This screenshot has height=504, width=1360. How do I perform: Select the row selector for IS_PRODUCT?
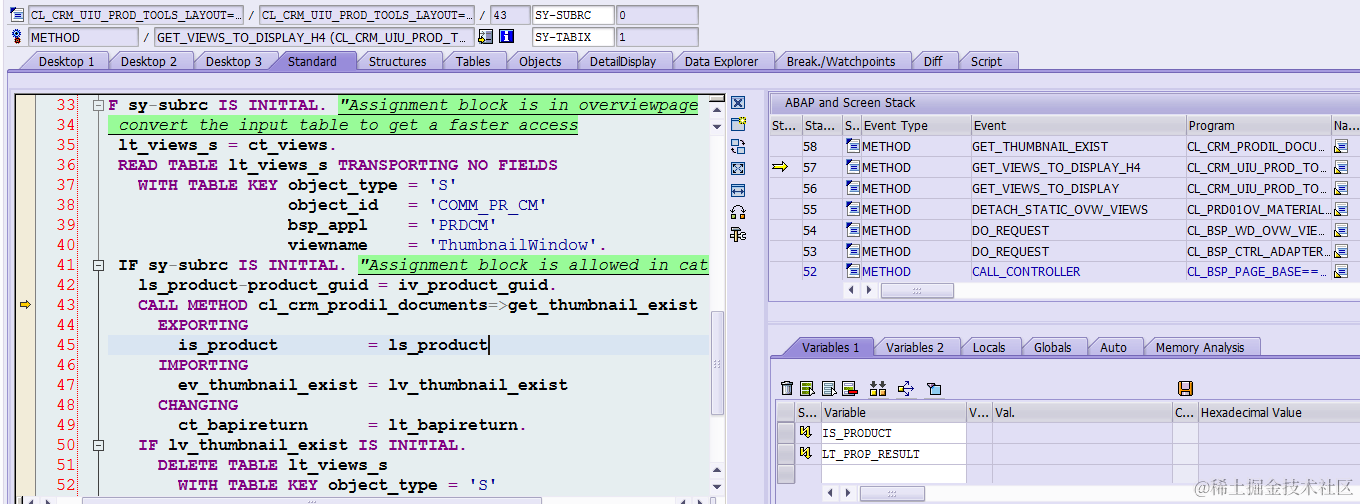[x=785, y=433]
